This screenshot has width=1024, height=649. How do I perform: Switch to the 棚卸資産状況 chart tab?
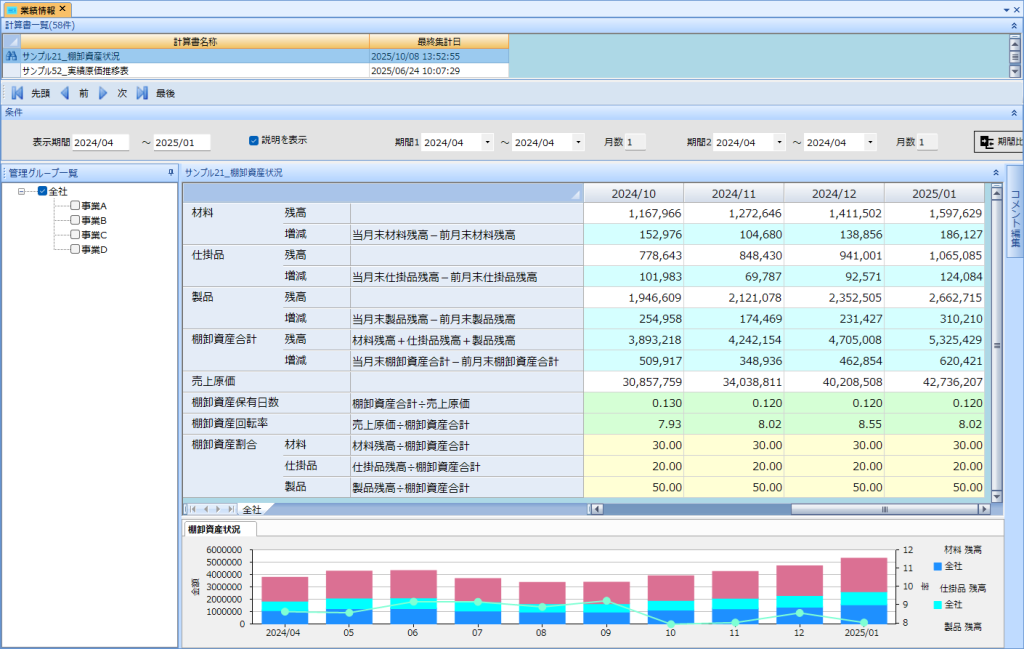click(x=220, y=528)
